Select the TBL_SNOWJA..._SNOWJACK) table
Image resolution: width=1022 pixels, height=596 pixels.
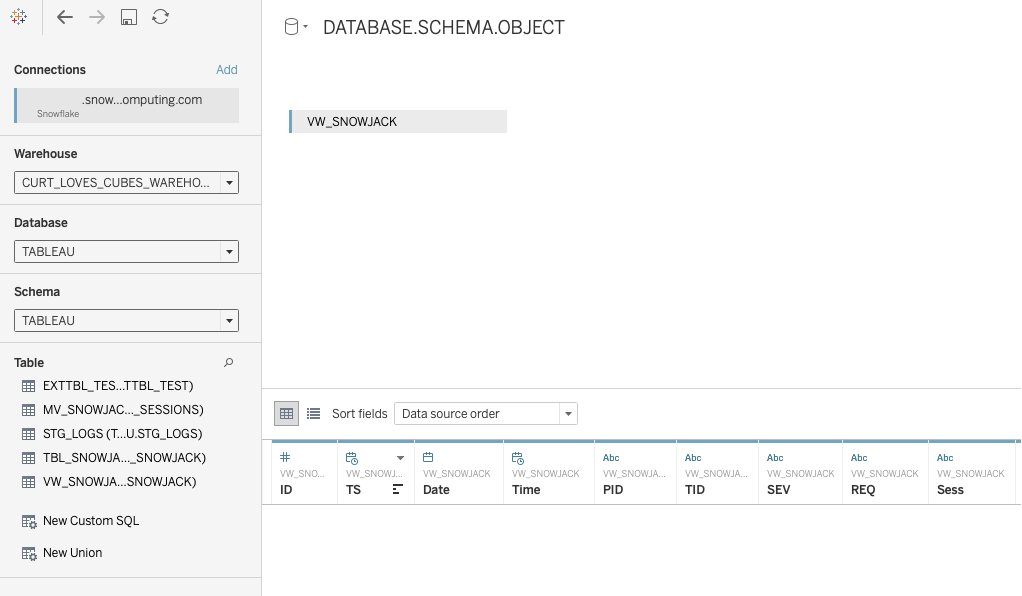coord(124,458)
